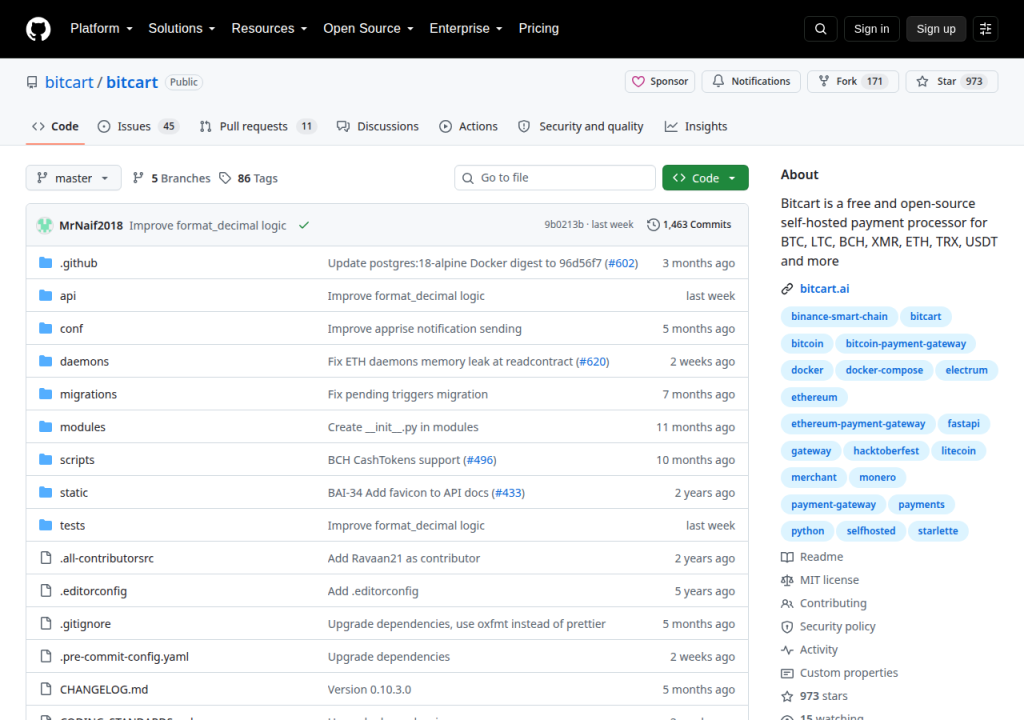This screenshot has width=1024, height=720.
Task: Expand the Open Source menu
Action: 368,29
